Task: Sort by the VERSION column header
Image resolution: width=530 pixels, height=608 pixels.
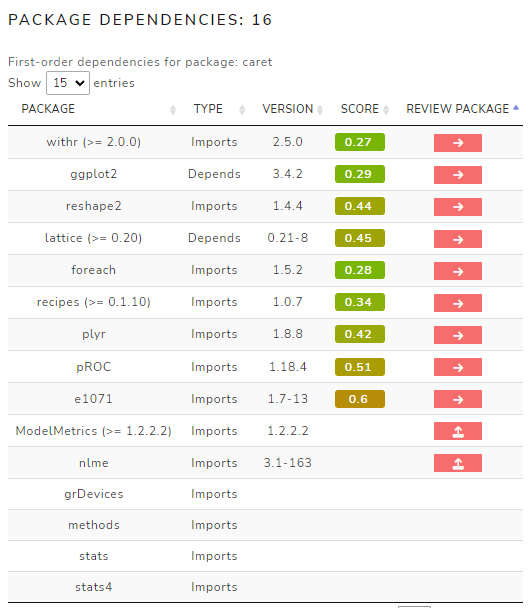Action: [288, 109]
